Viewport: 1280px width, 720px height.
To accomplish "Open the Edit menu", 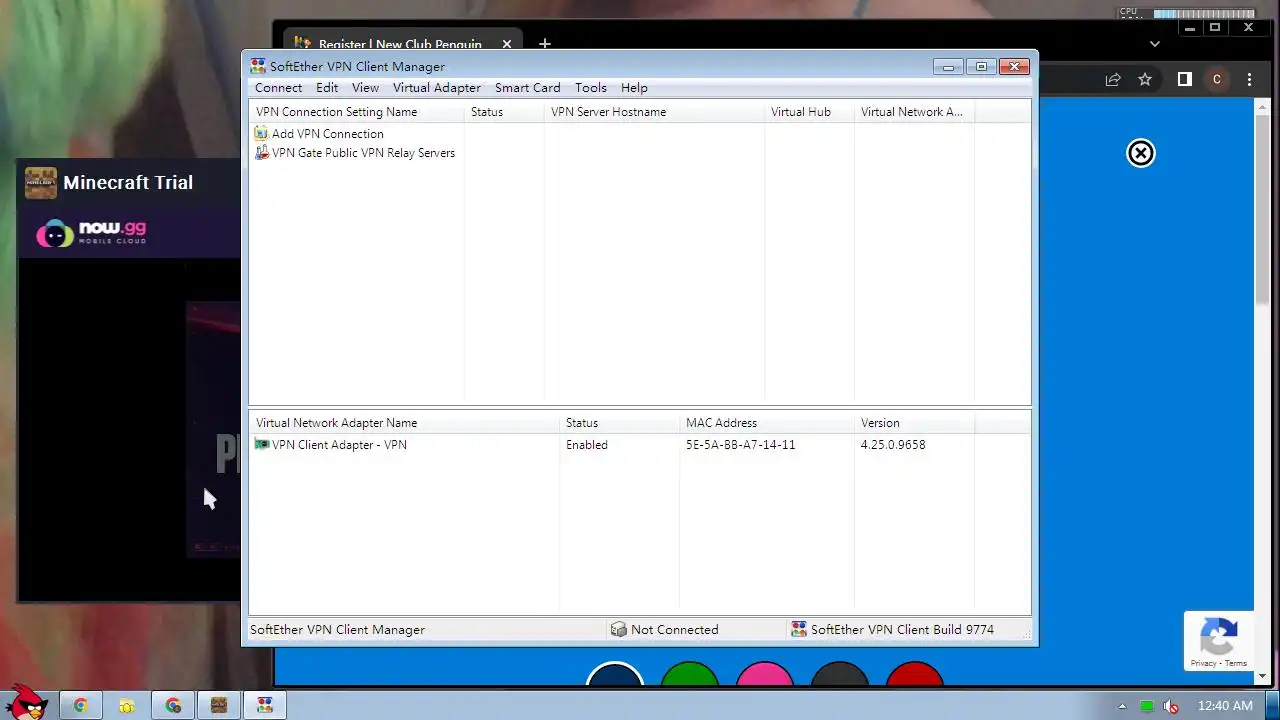I will [x=327, y=88].
